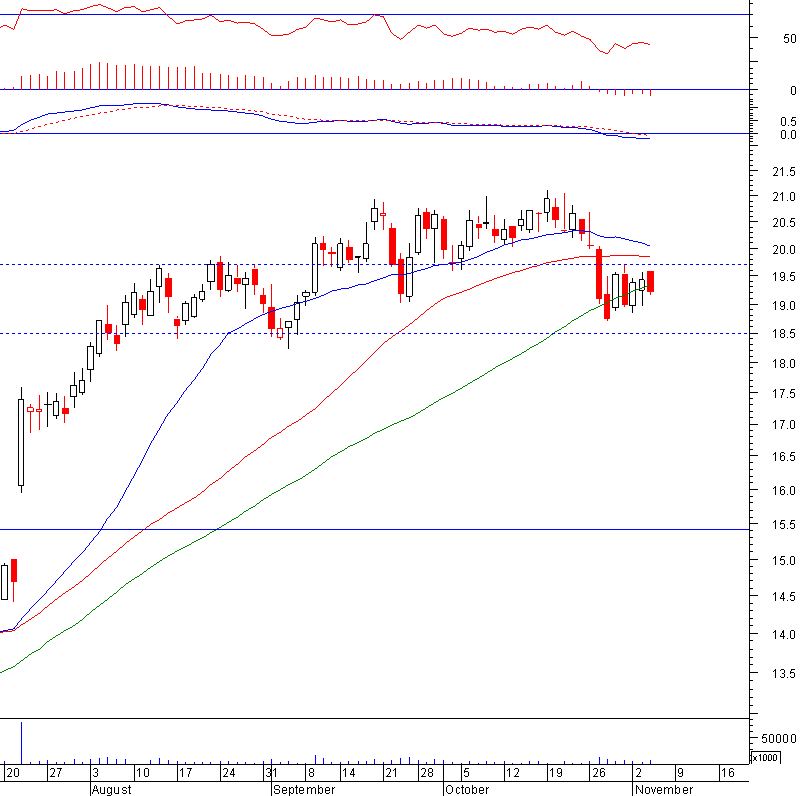
Task: Select the November month label
Action: (664, 790)
